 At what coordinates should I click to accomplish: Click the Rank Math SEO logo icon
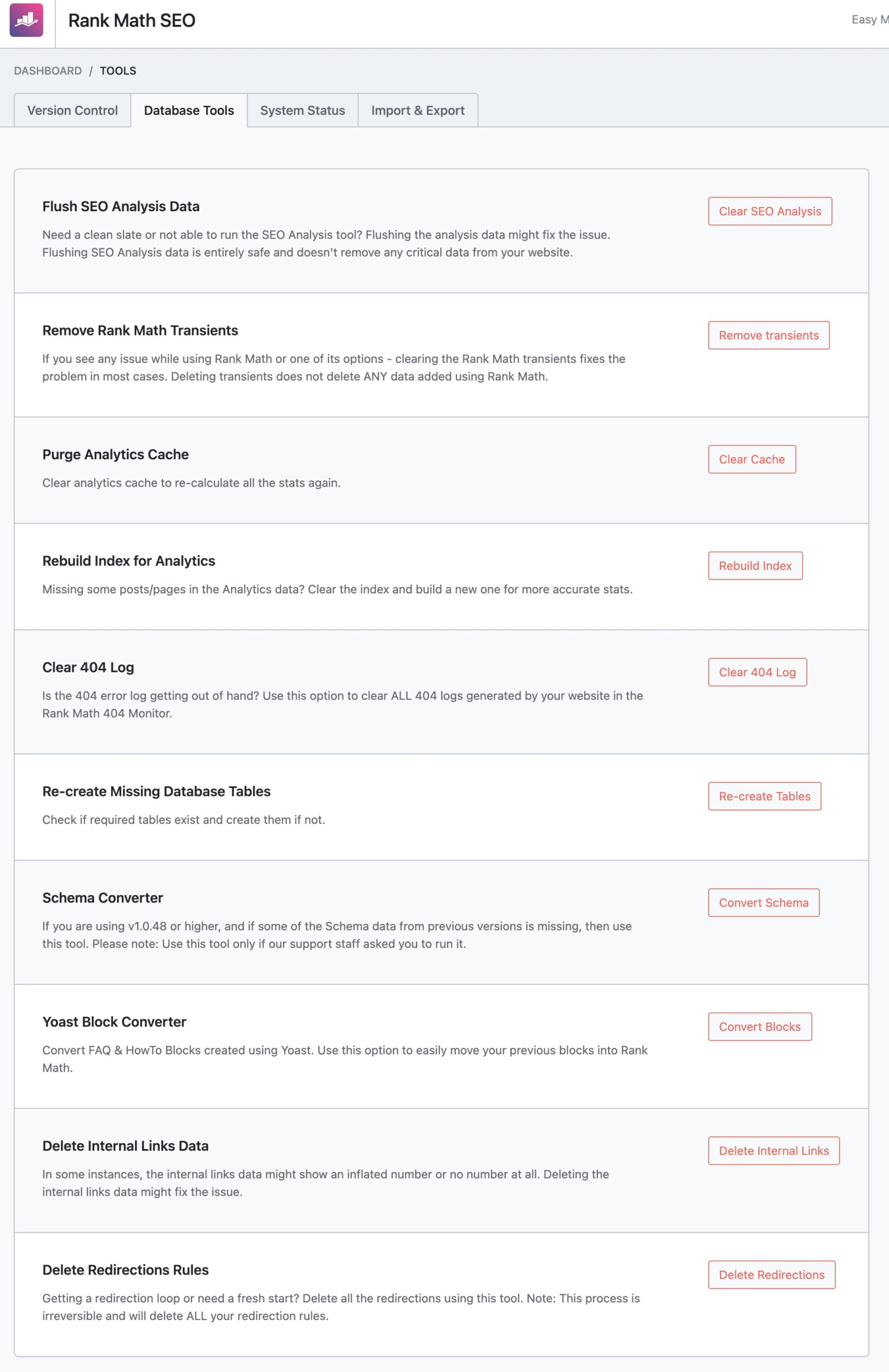26,20
